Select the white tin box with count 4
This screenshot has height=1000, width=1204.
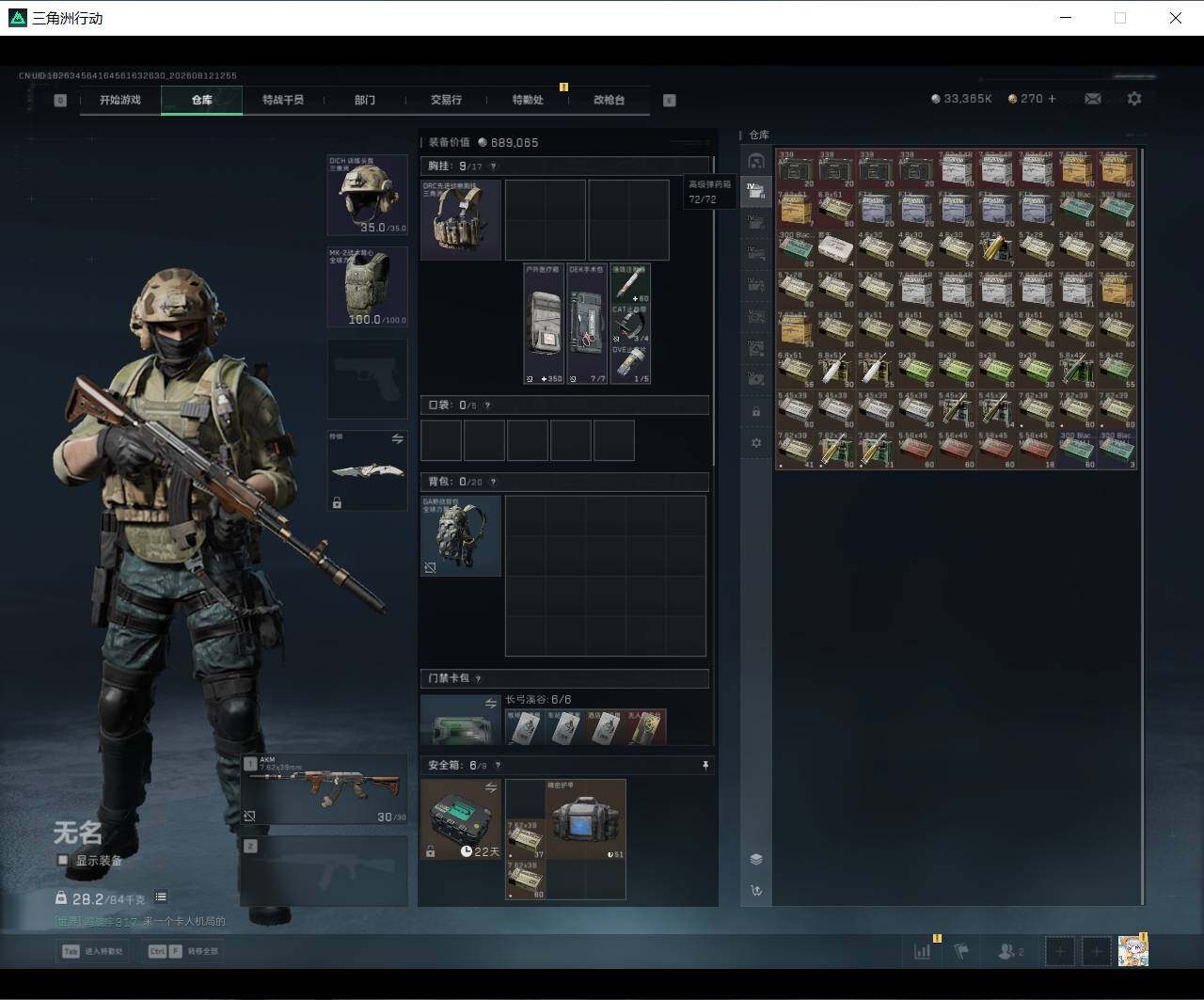835,247
